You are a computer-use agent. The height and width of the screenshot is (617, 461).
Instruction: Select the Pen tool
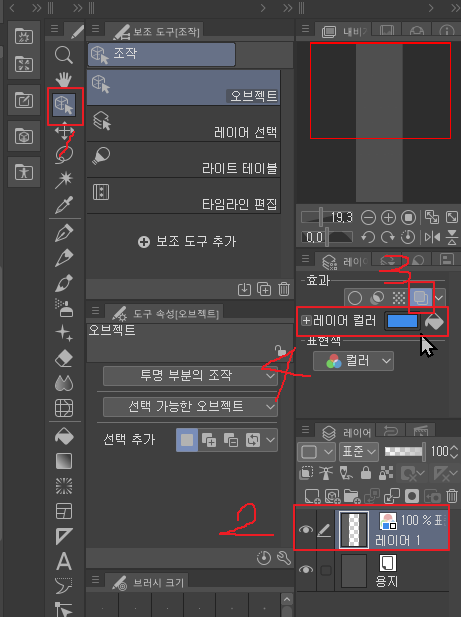(64, 233)
